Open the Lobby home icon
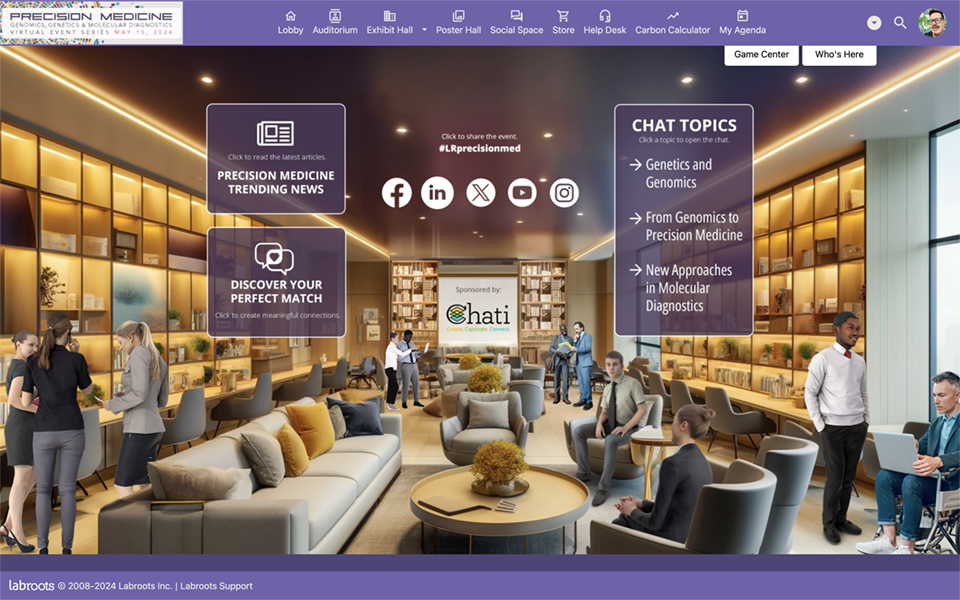The width and height of the screenshot is (960, 600). click(291, 16)
